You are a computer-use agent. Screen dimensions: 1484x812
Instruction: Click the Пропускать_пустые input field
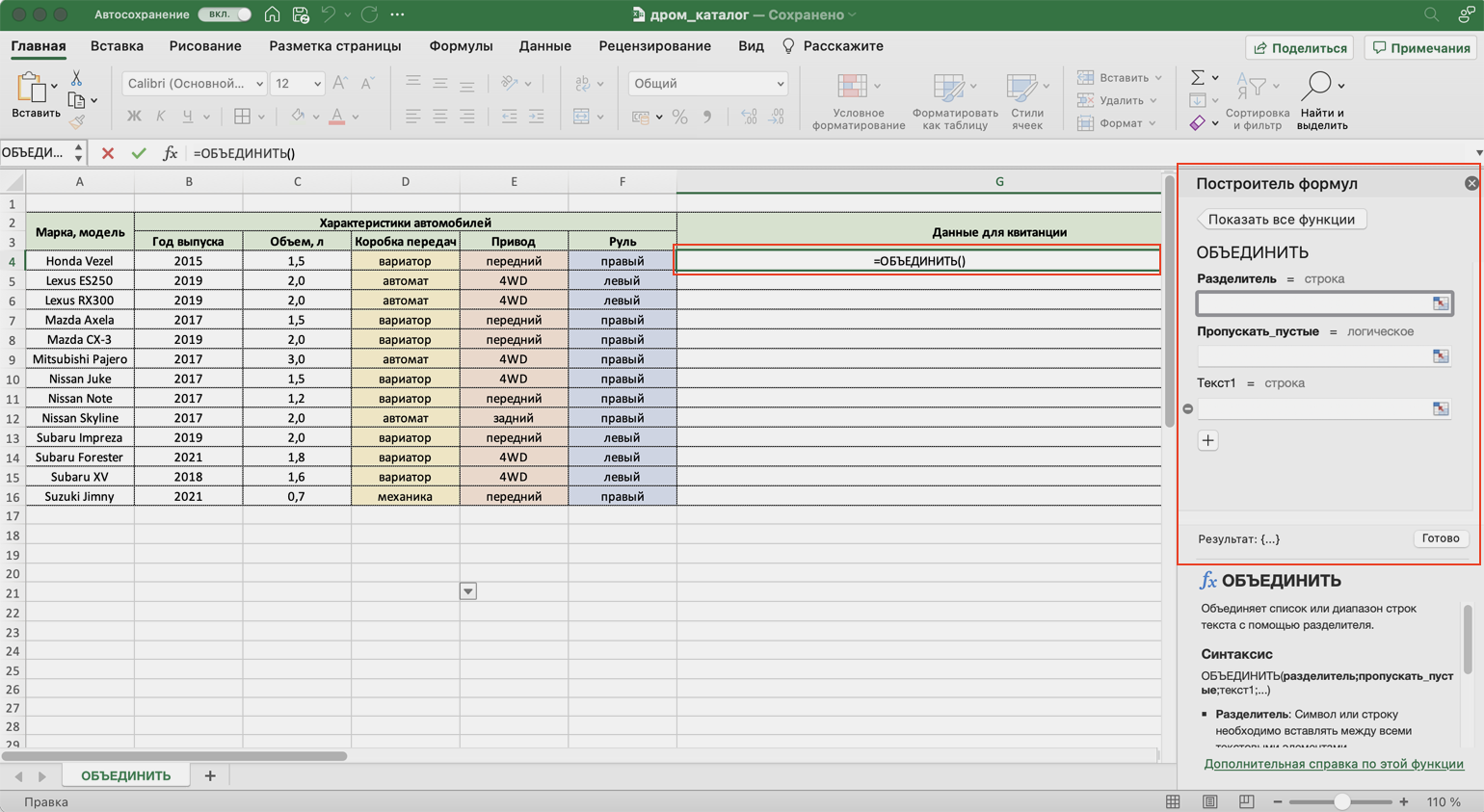(1312, 356)
